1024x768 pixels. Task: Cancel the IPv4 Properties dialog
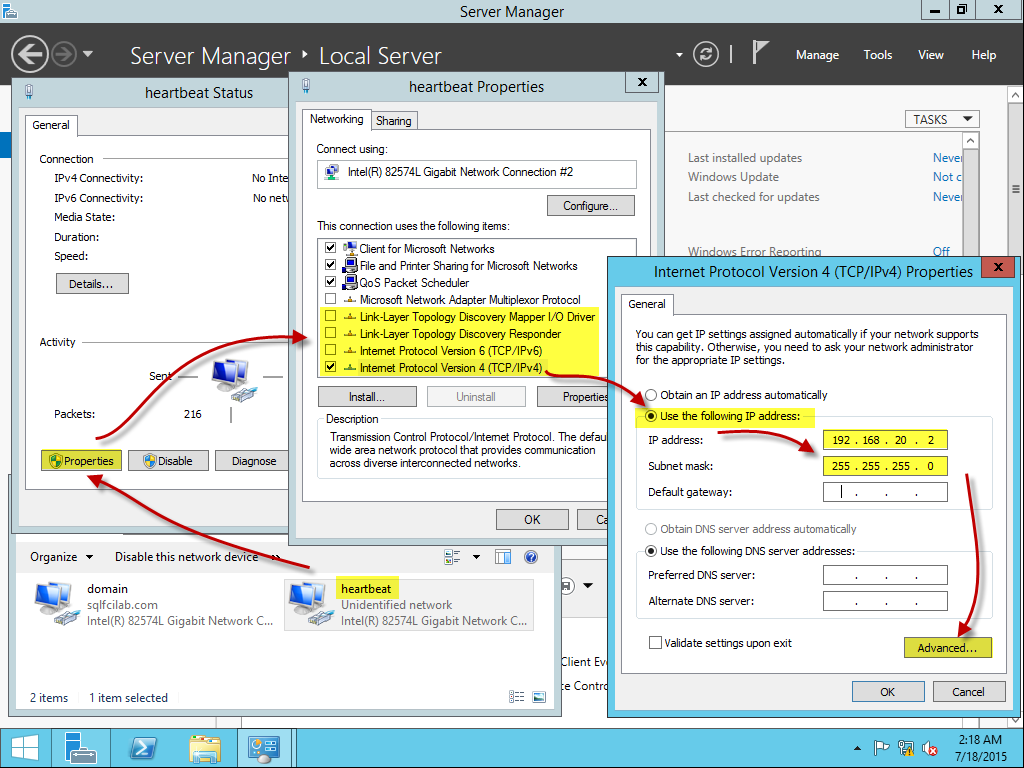point(968,692)
